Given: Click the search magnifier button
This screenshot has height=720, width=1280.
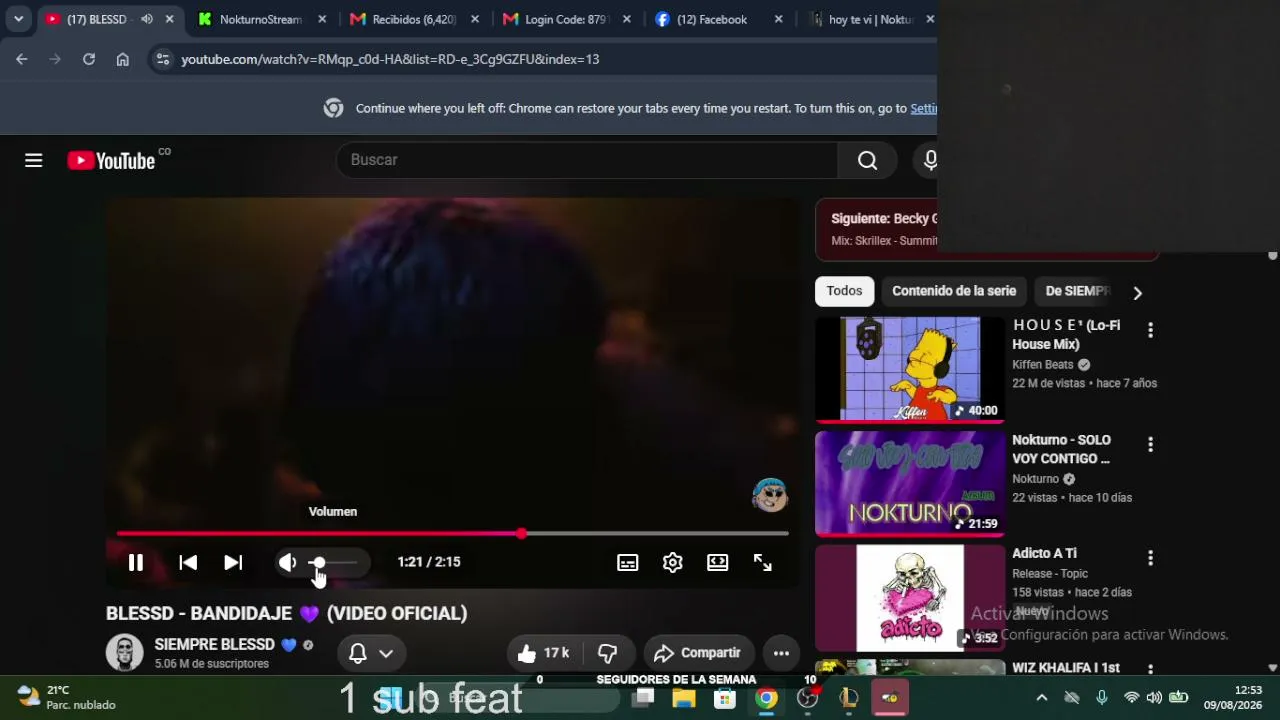Looking at the screenshot, I should point(867,160).
